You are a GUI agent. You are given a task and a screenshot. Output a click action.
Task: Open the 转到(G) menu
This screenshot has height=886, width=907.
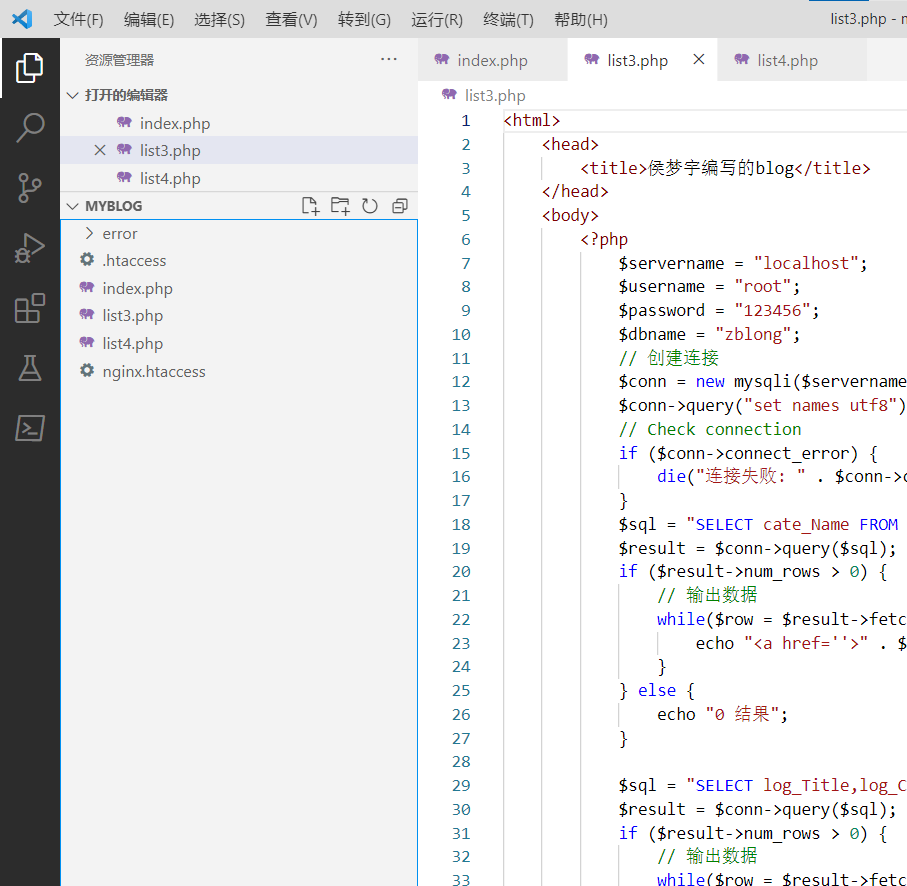click(x=364, y=20)
